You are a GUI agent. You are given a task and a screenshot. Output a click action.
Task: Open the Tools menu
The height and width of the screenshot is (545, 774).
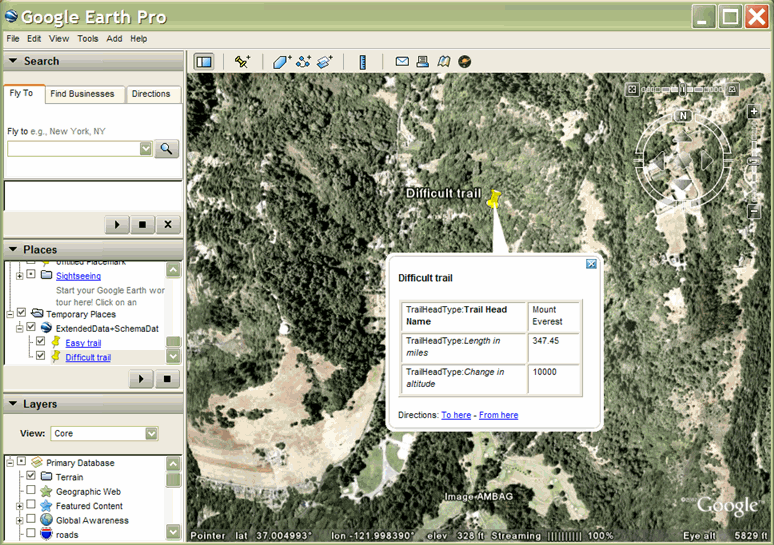88,39
